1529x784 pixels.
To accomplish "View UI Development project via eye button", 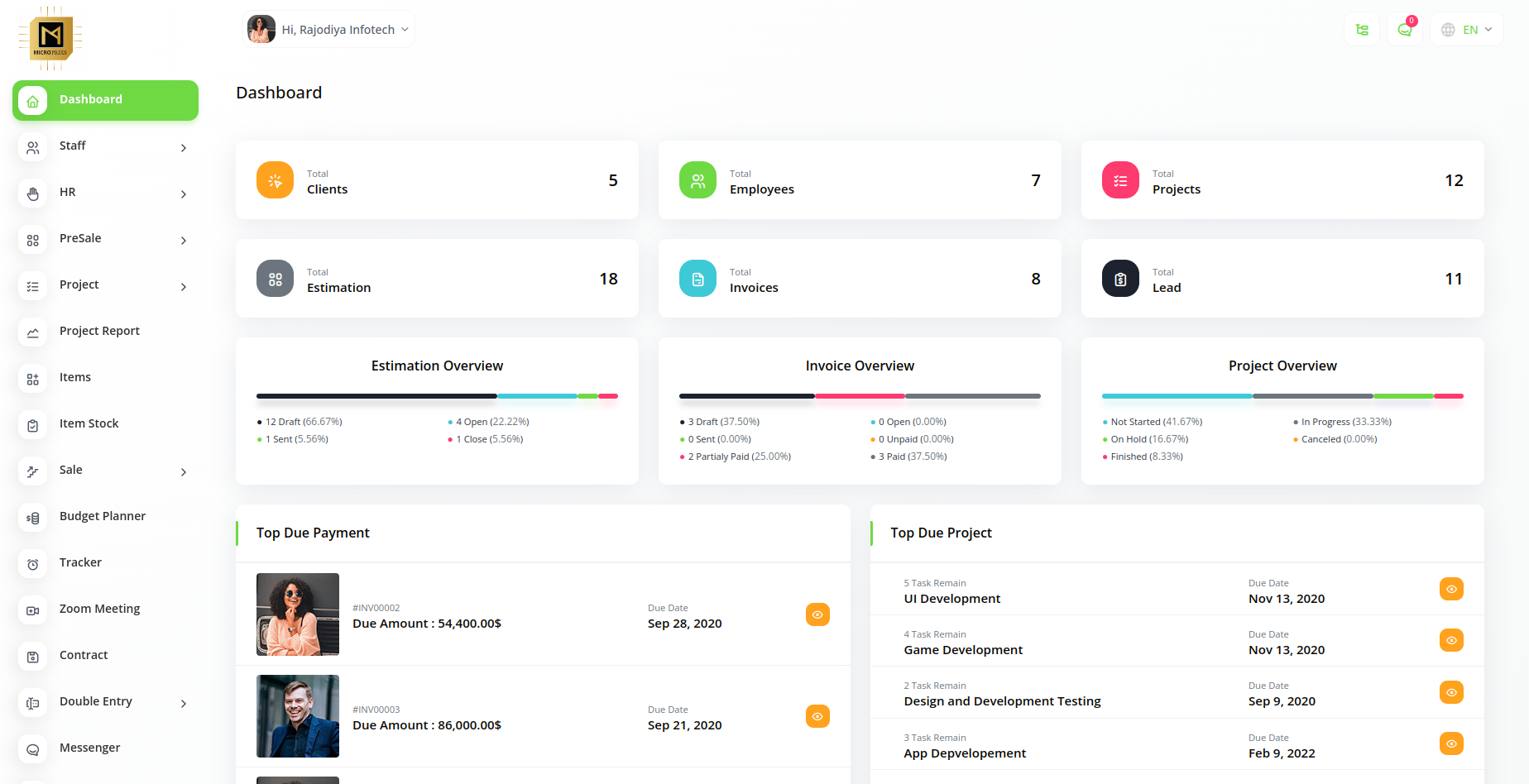I will (1451, 589).
